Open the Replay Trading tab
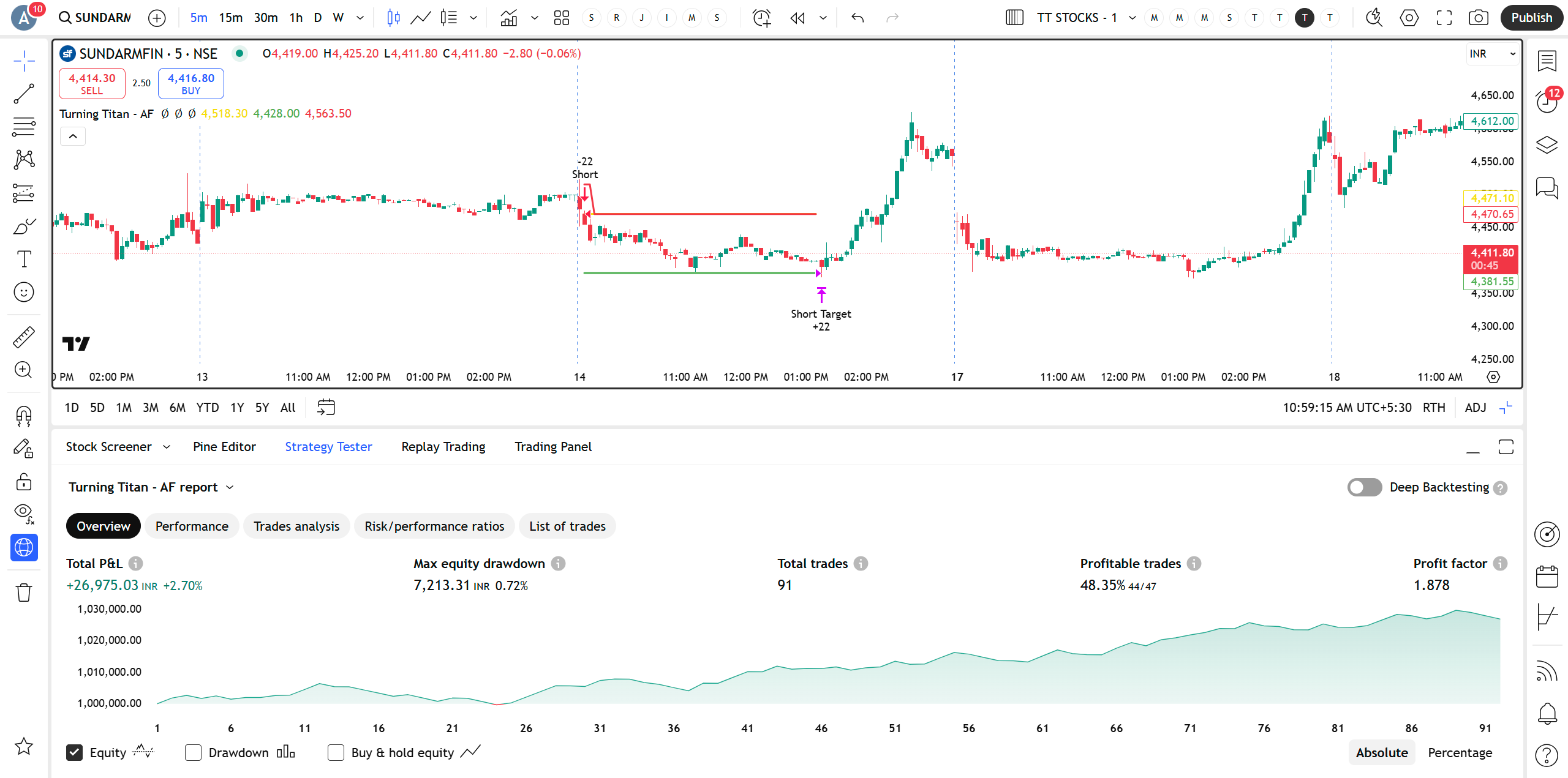The image size is (1568, 778). coord(443,447)
